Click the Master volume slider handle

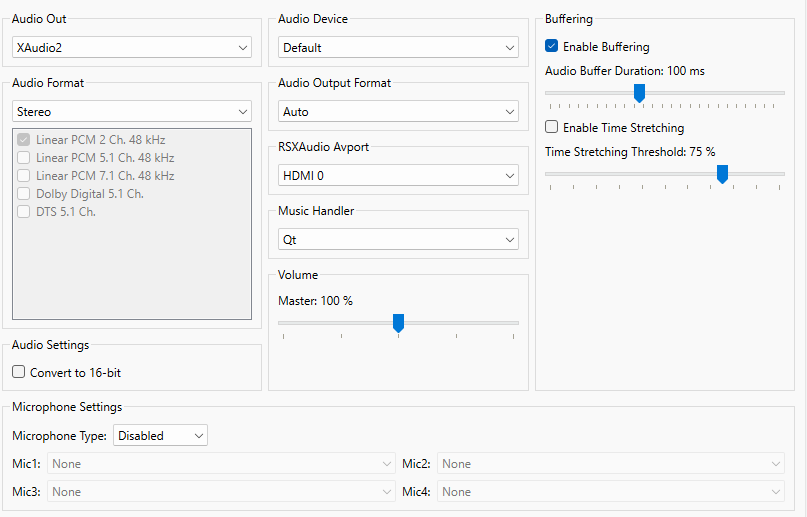click(x=398, y=322)
